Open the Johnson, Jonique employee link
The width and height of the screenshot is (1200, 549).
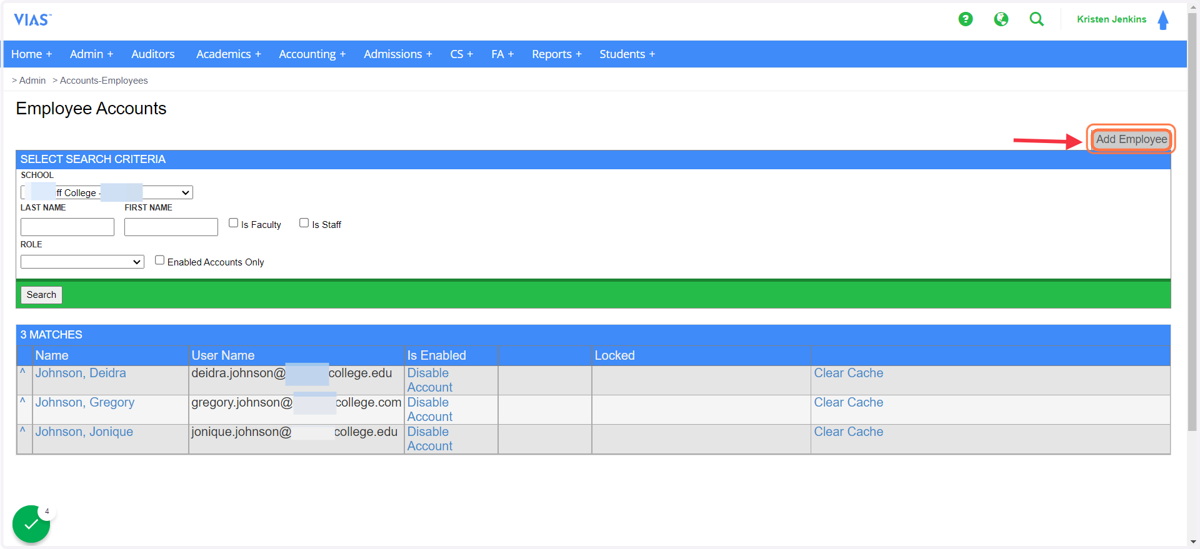pyautogui.click(x=84, y=432)
